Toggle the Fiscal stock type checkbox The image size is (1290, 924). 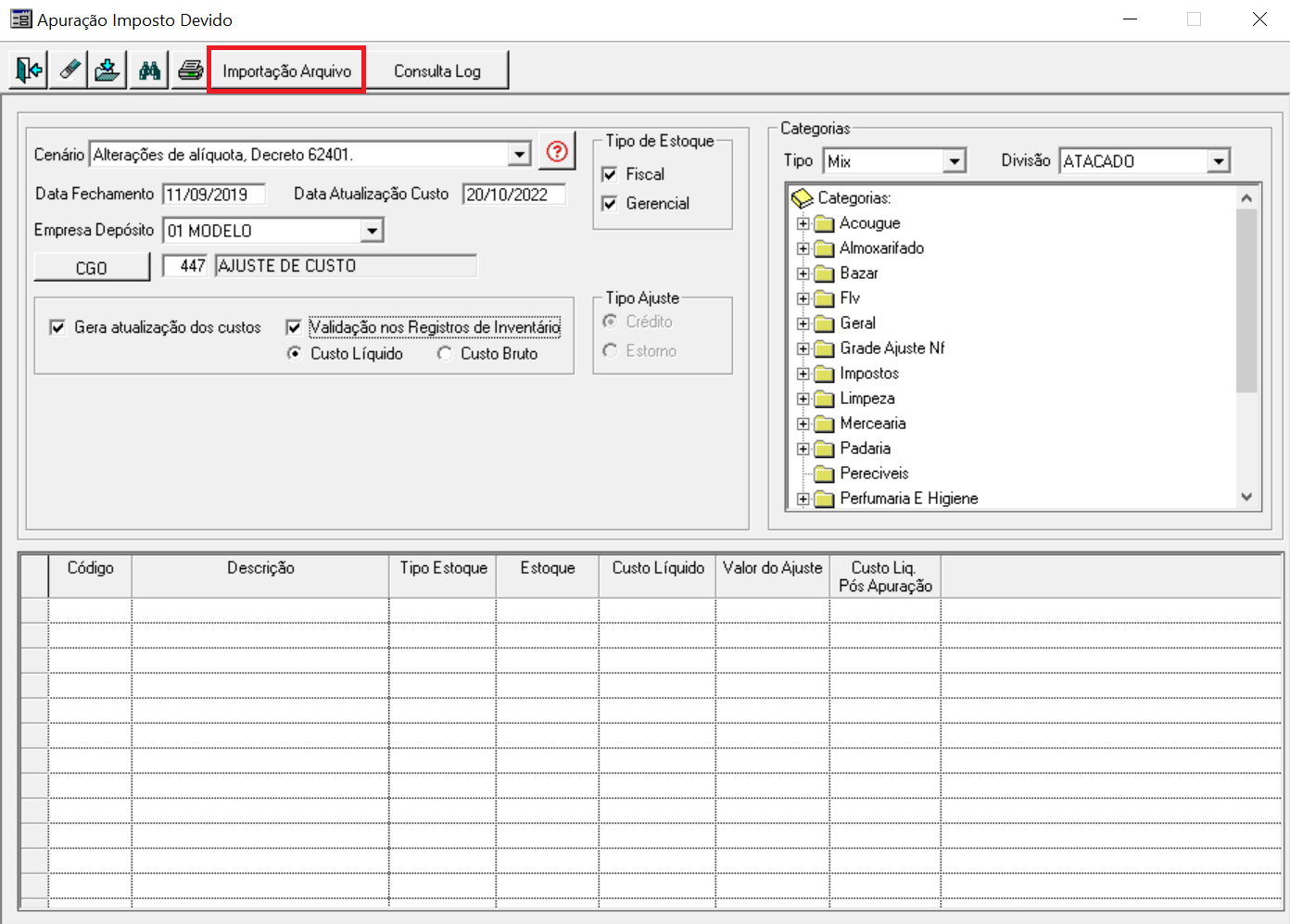(610, 174)
